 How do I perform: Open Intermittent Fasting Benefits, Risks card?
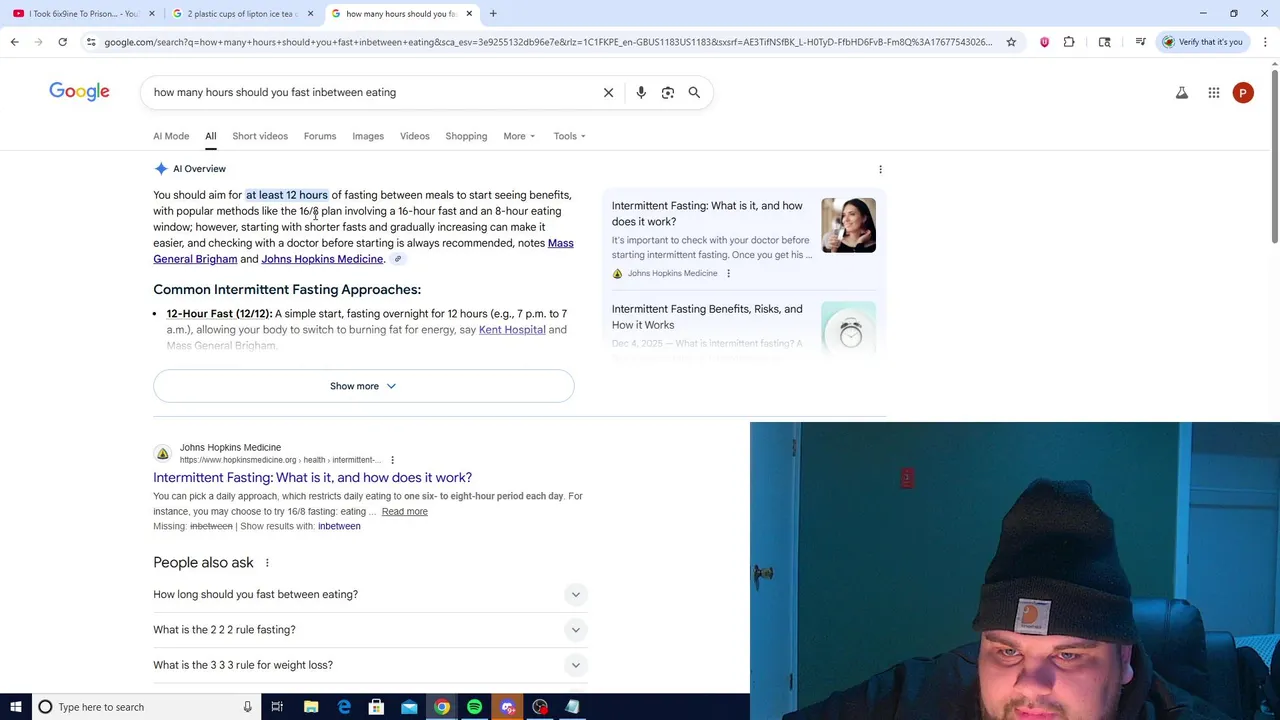707,317
